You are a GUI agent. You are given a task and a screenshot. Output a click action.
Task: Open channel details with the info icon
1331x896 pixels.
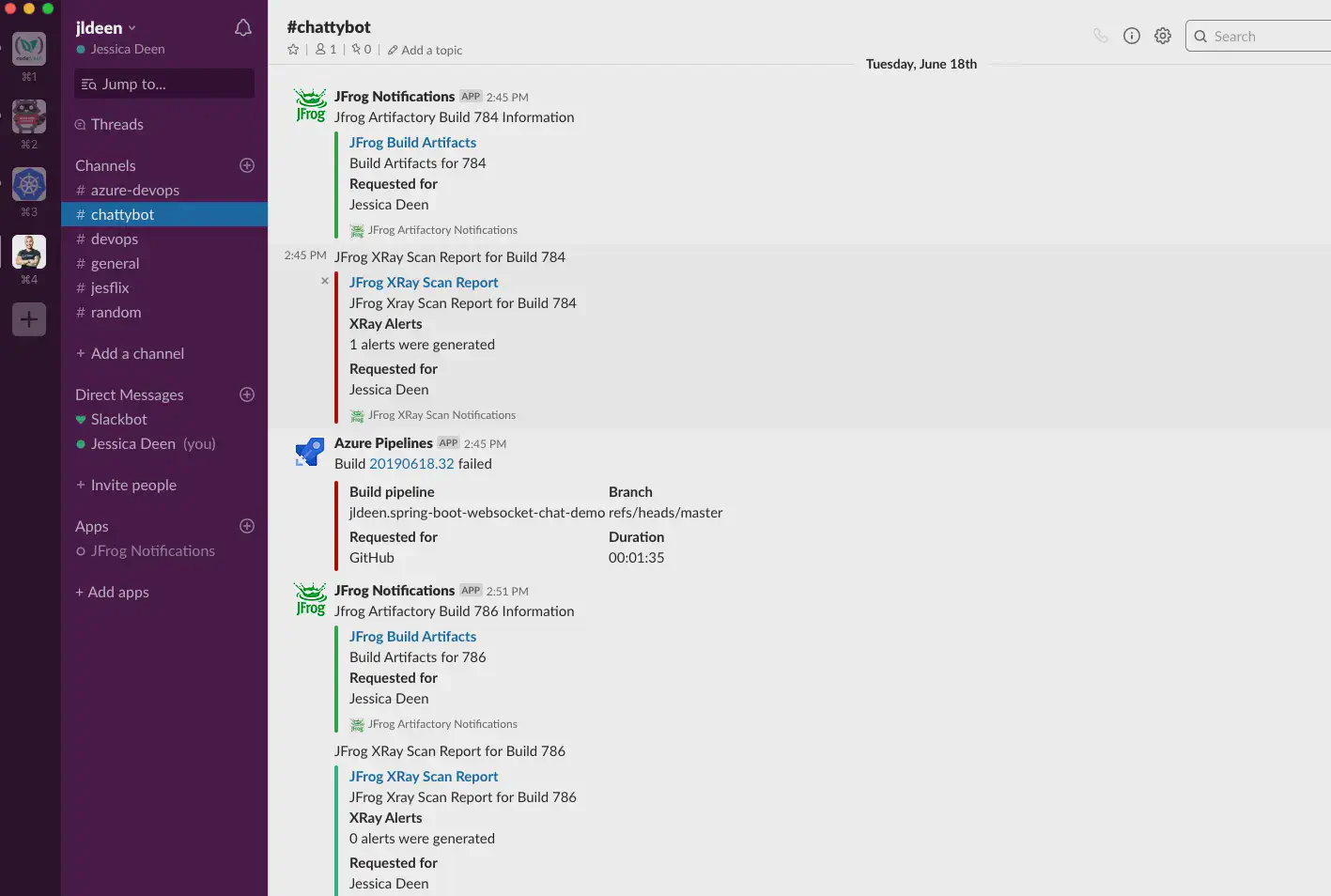click(1131, 35)
